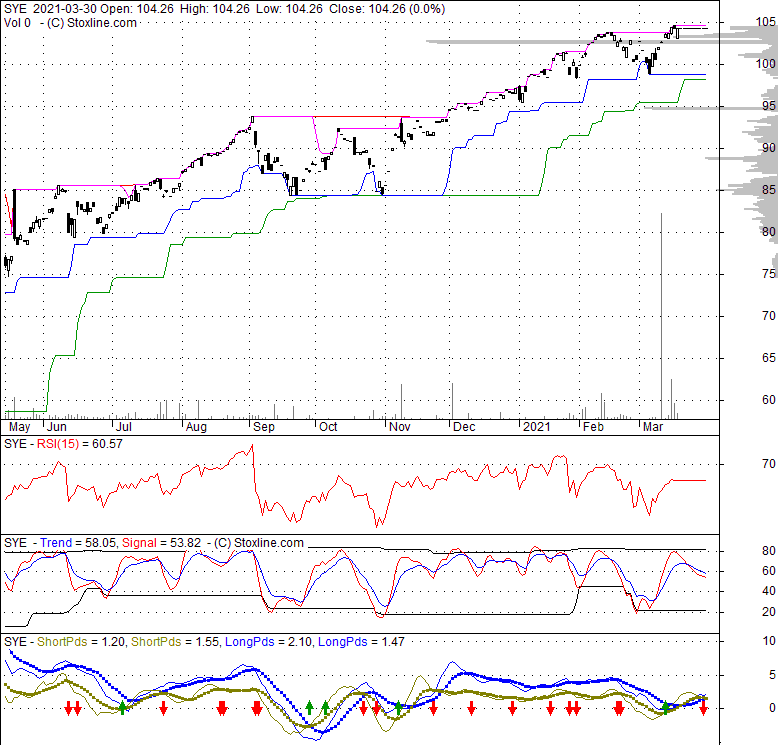Select the May label on the time axis

tap(19, 427)
